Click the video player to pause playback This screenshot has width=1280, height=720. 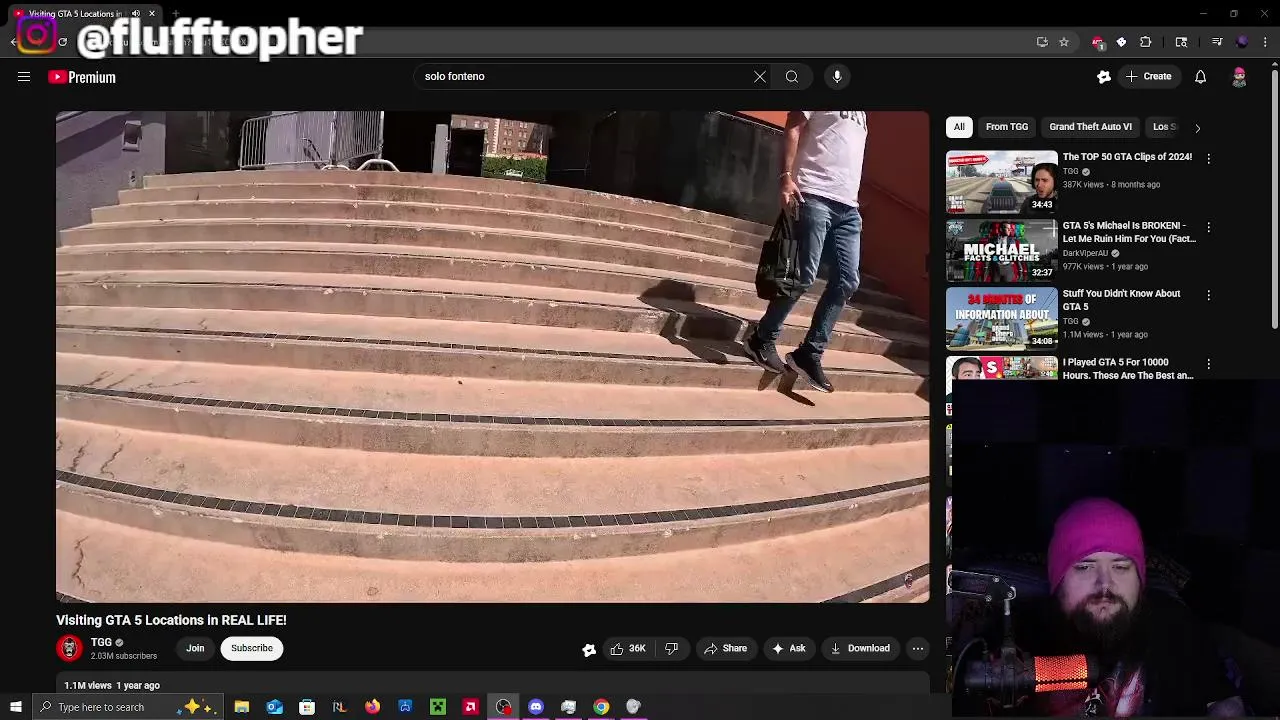492,357
